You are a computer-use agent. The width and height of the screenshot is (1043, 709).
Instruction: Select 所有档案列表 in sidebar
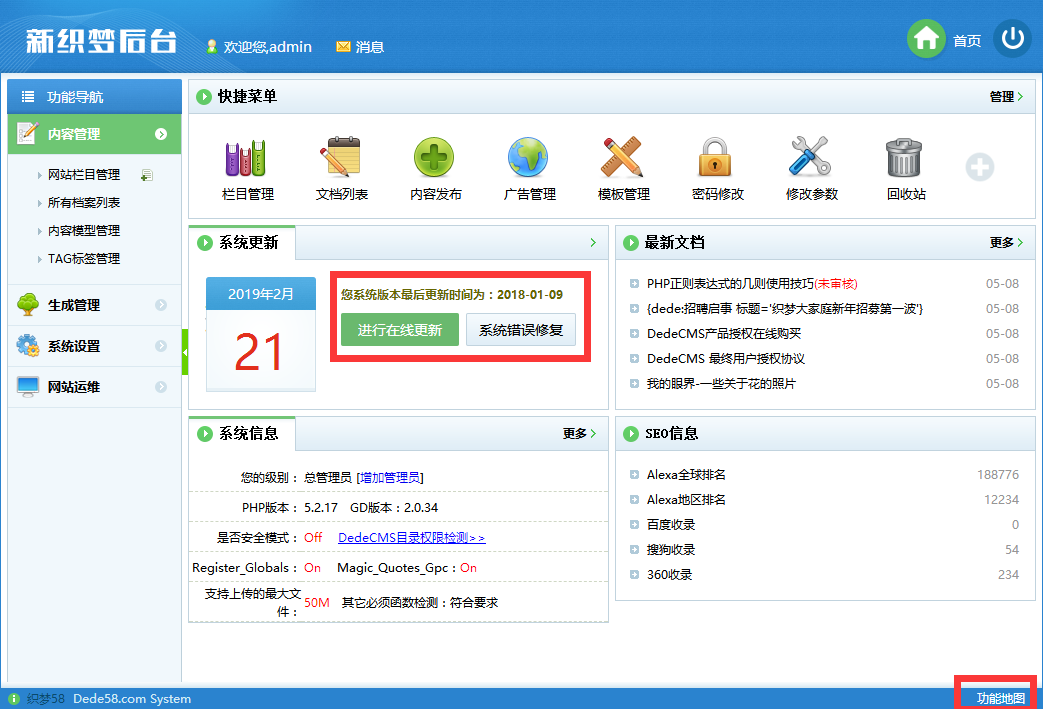point(84,202)
